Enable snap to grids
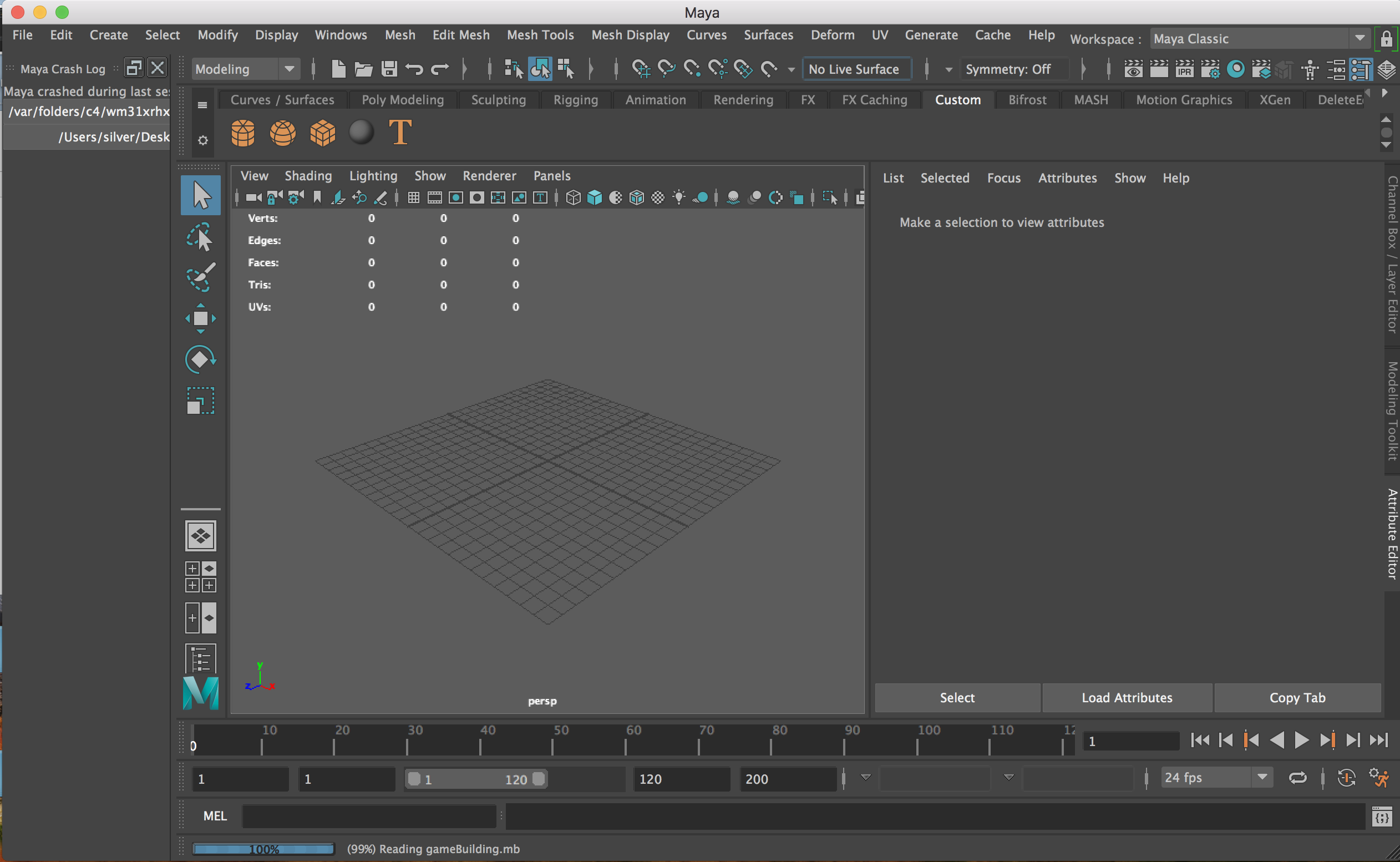 coord(641,69)
